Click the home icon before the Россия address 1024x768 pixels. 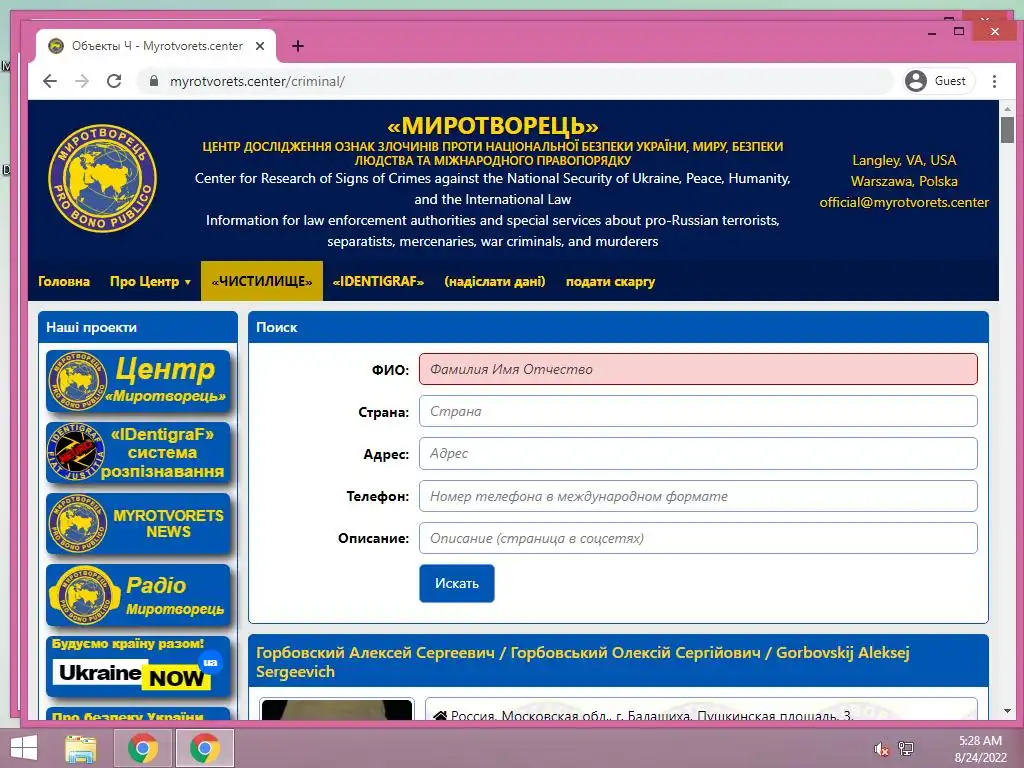(440, 716)
